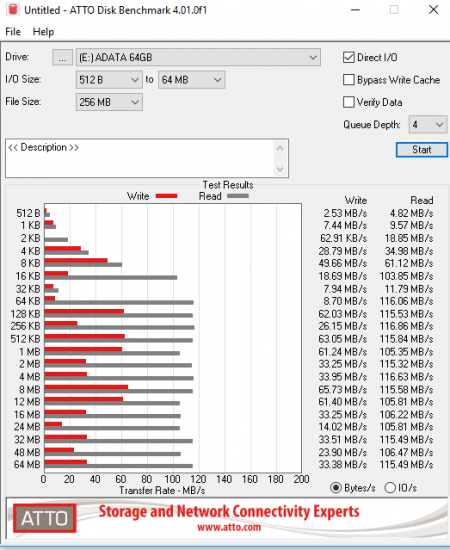
Task: Click the read value 4.82 MB/s
Action: 411,213
